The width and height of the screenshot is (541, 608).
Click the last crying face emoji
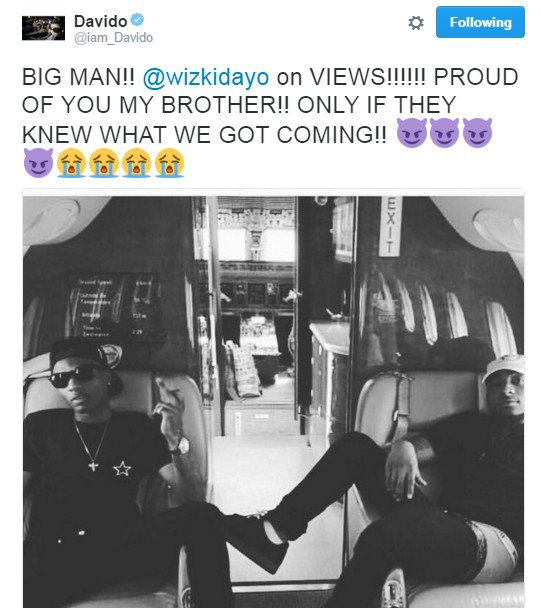pos(169,163)
